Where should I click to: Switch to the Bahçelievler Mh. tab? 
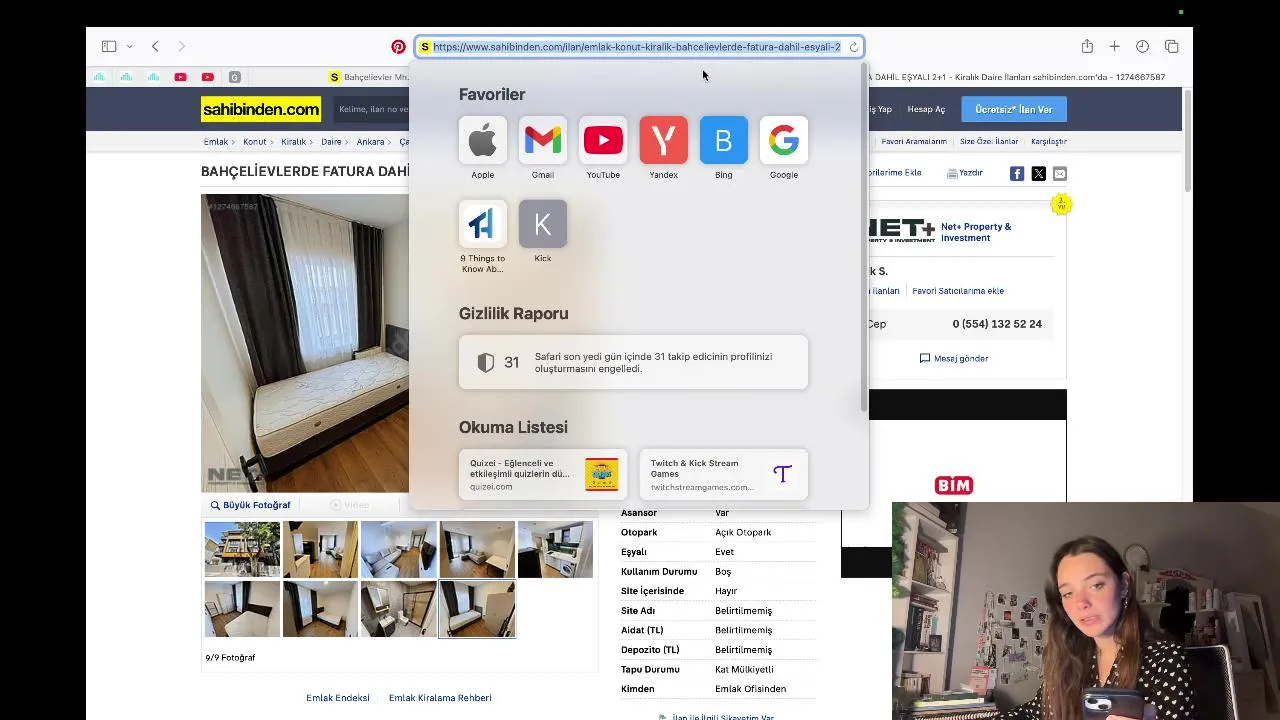(x=369, y=77)
